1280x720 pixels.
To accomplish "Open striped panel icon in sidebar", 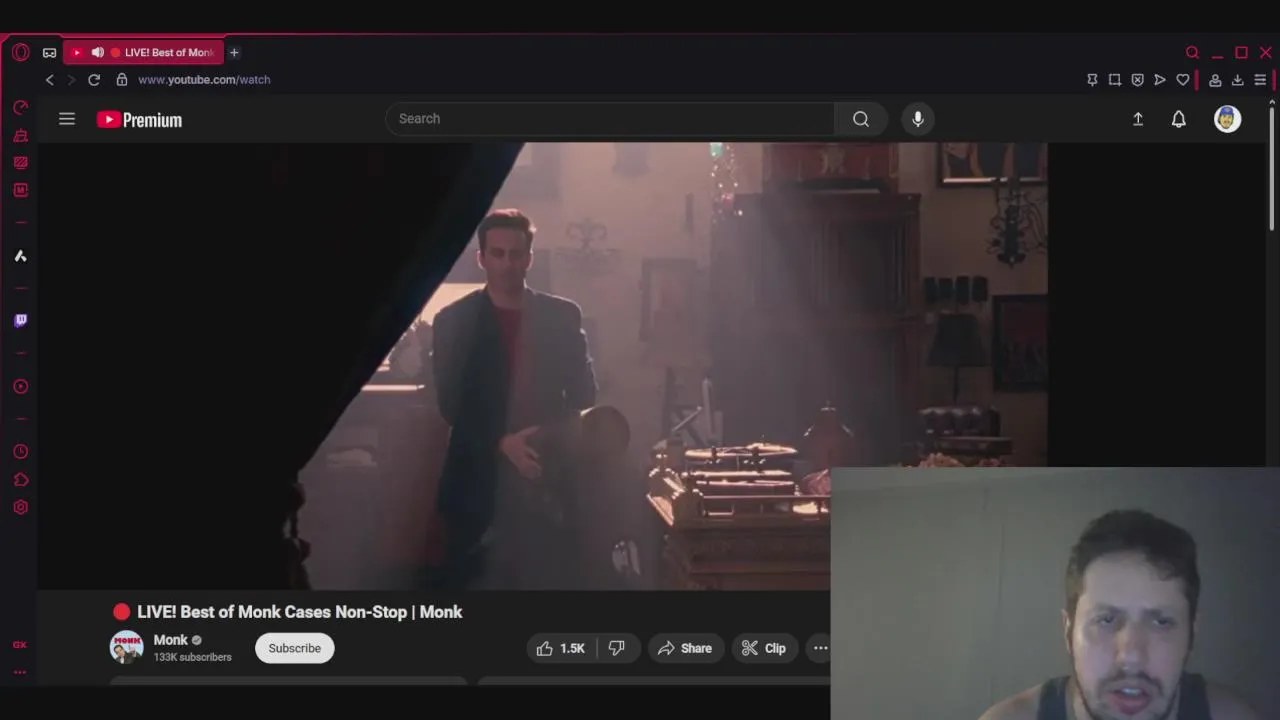I will [20, 162].
